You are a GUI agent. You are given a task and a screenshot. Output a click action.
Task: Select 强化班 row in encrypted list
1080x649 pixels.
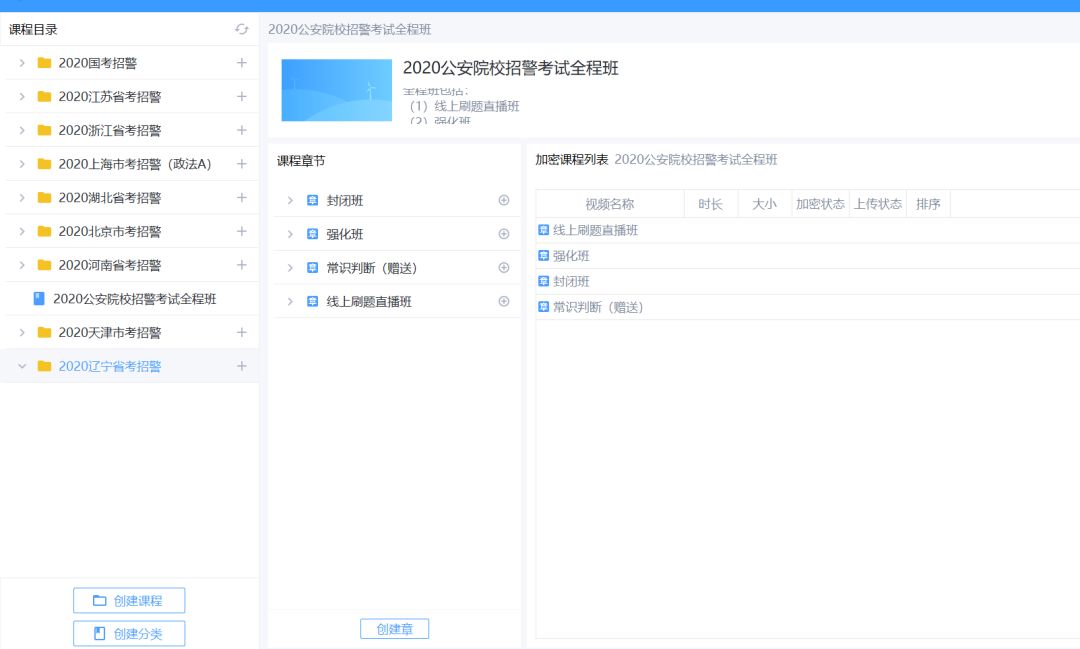coord(807,256)
